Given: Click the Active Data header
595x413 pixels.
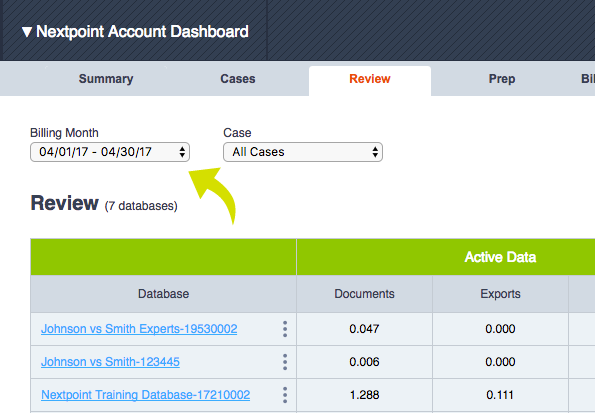Looking at the screenshot, I should pos(500,257).
